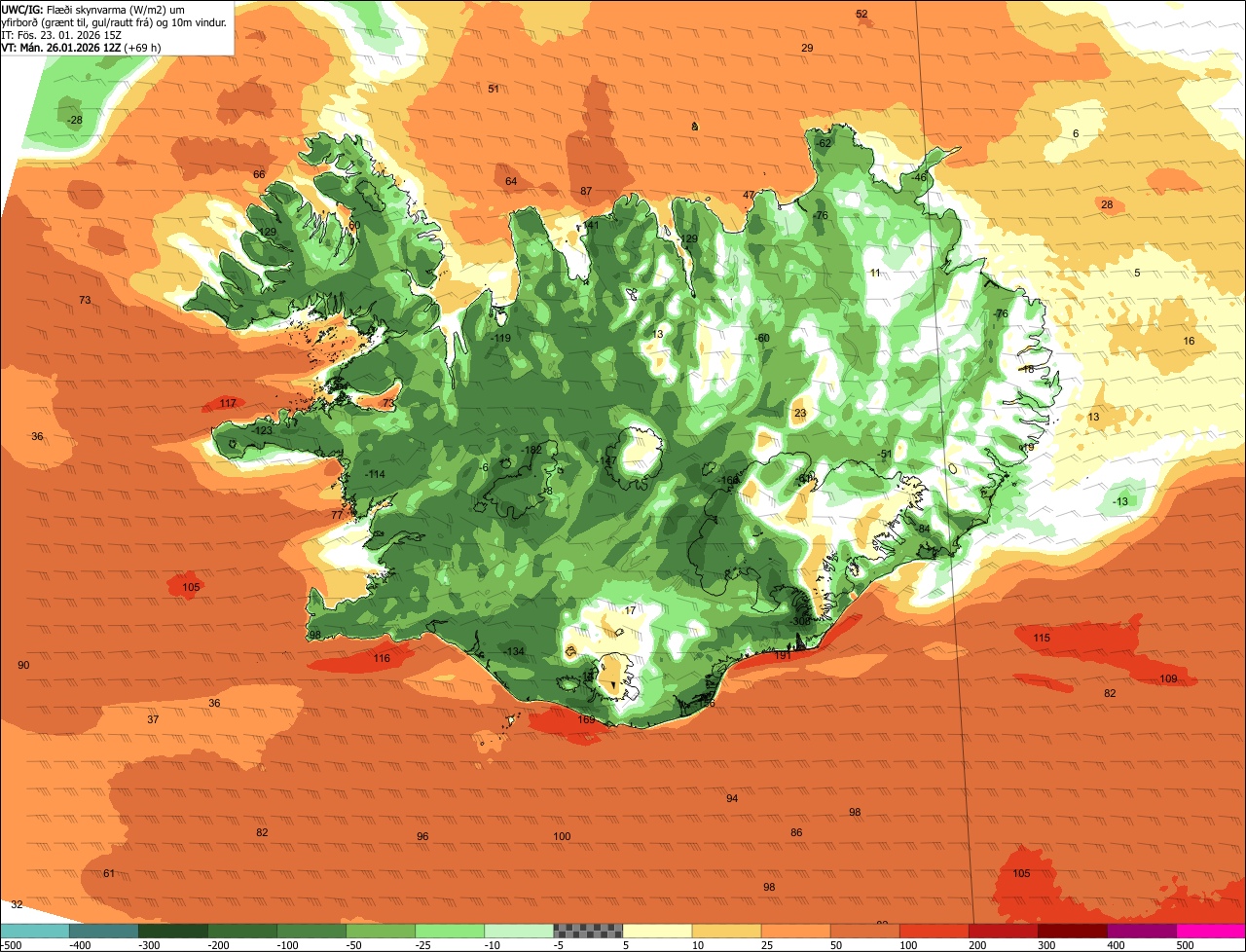Click the legend swatch between -200 and -100

point(242,931)
